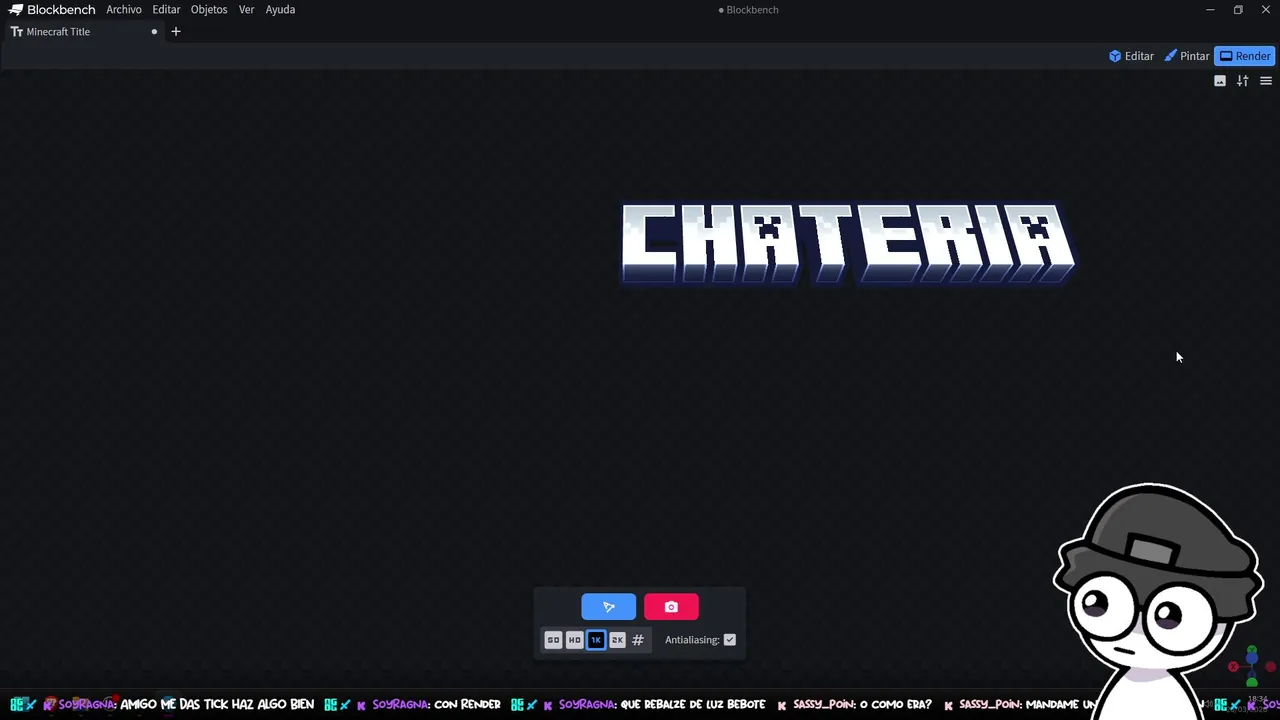The image size is (1280, 720).
Task: Toggle the Antialiasing checkbox
Action: click(x=730, y=640)
